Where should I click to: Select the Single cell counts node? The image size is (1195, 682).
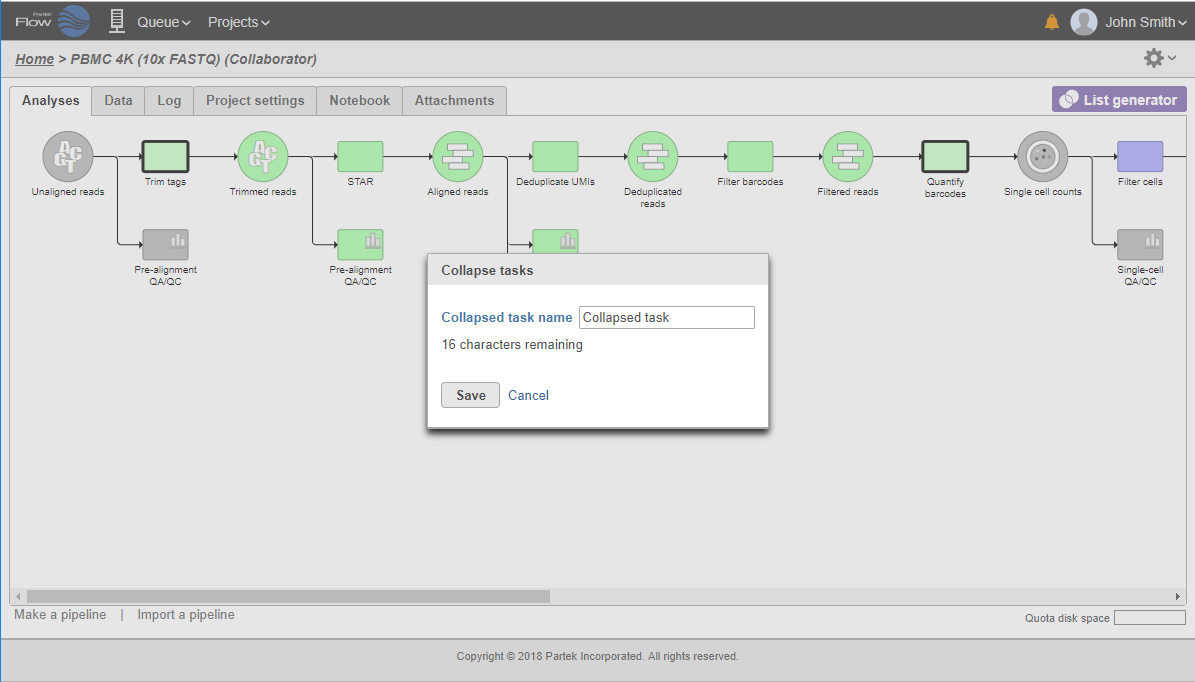coord(1043,157)
